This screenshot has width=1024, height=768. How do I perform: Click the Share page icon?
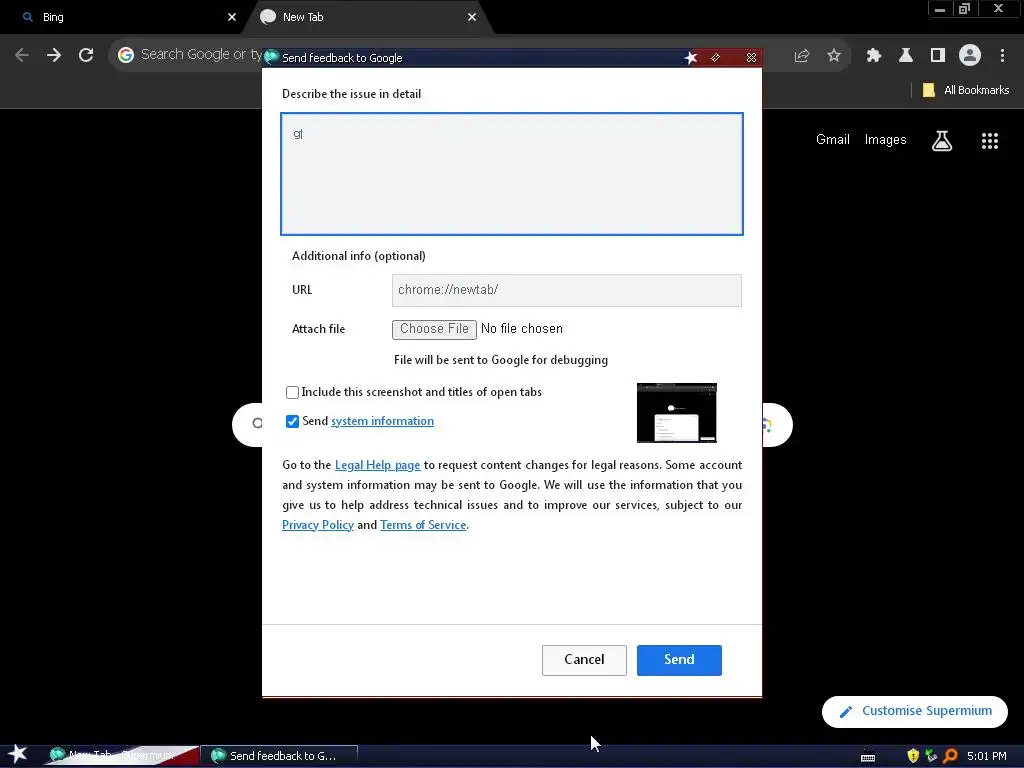tap(802, 56)
